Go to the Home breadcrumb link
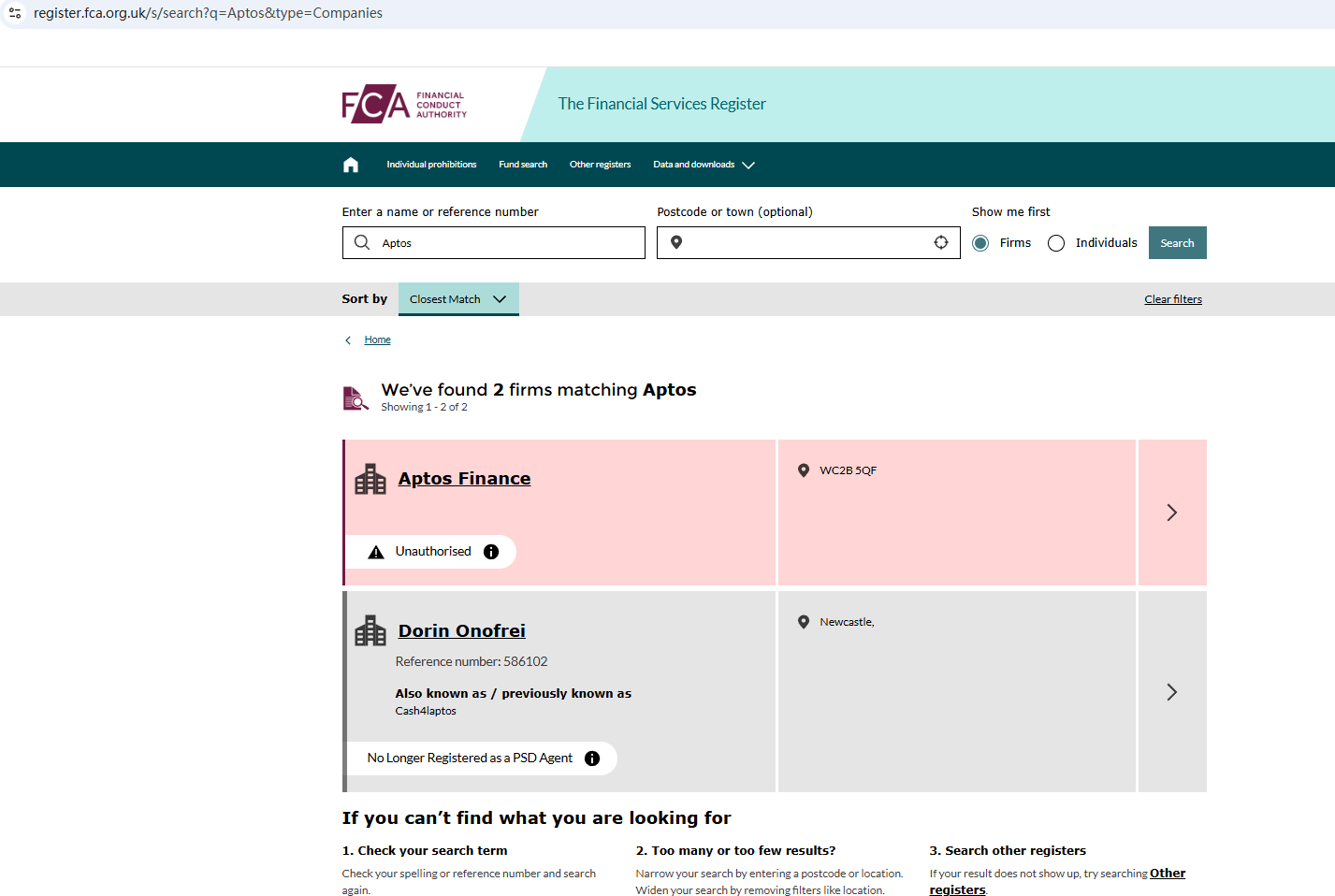 coord(378,340)
